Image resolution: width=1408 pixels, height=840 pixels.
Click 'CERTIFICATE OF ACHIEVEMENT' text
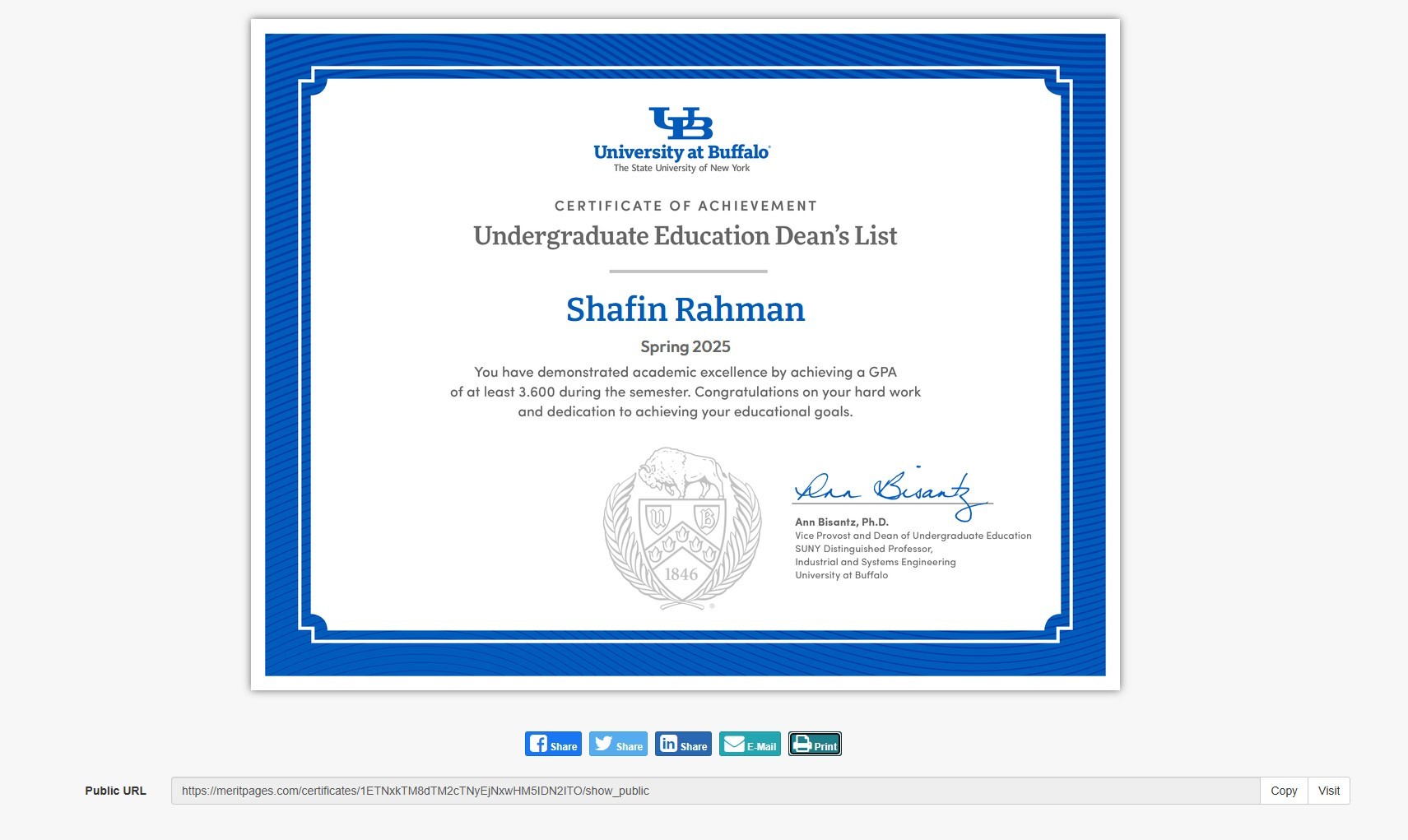click(685, 206)
